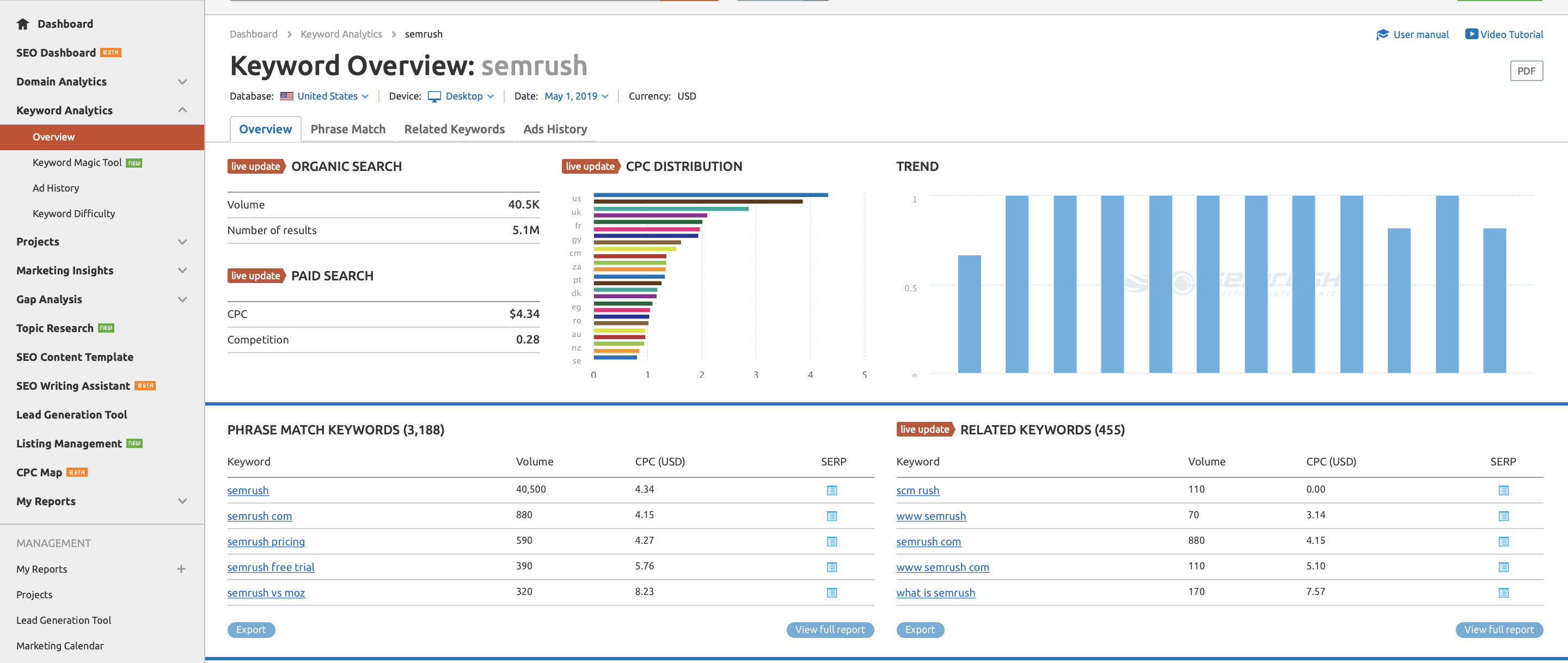Switch to Ads History tab
The image size is (1568, 663).
coord(555,129)
